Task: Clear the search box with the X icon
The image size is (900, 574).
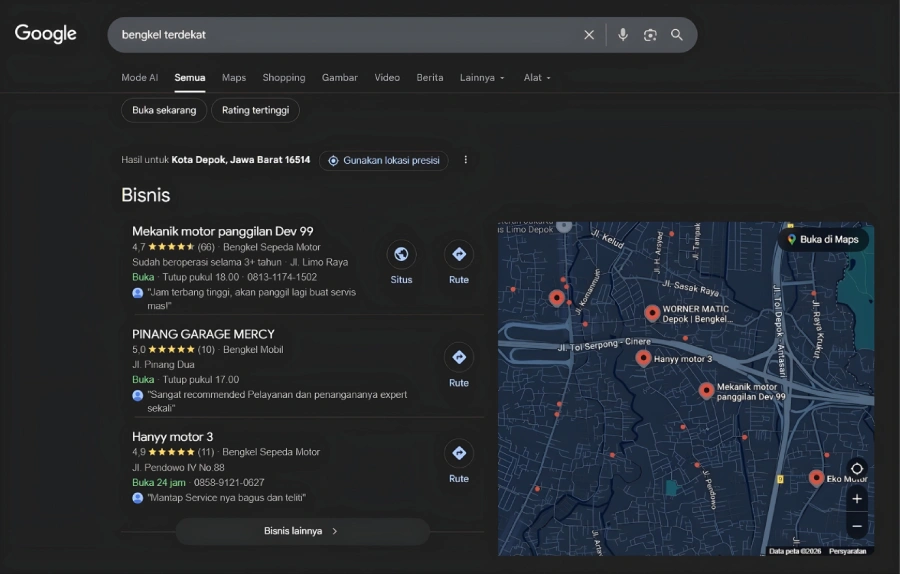Action: click(x=589, y=35)
